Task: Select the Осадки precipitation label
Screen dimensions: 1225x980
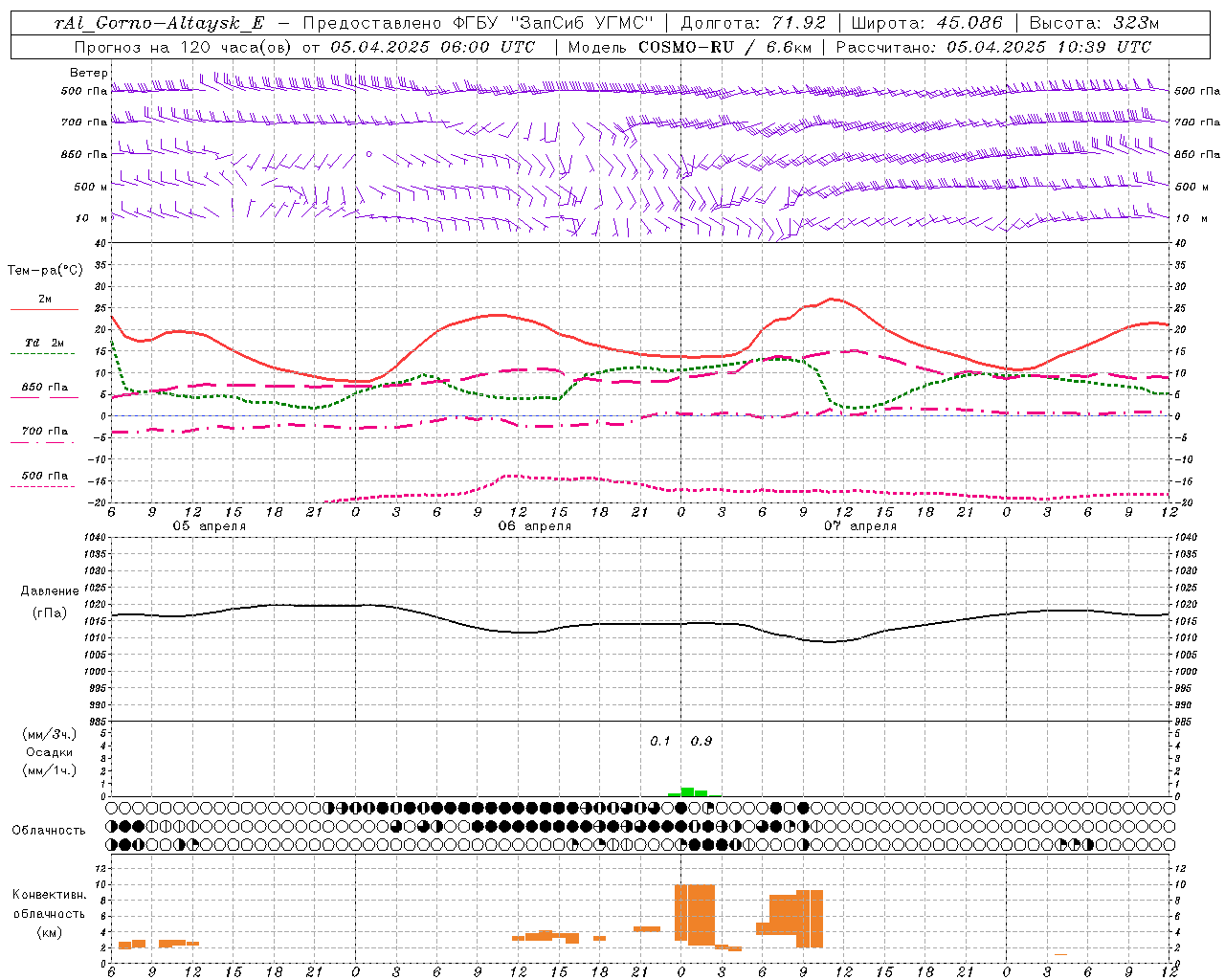Action: (x=50, y=752)
